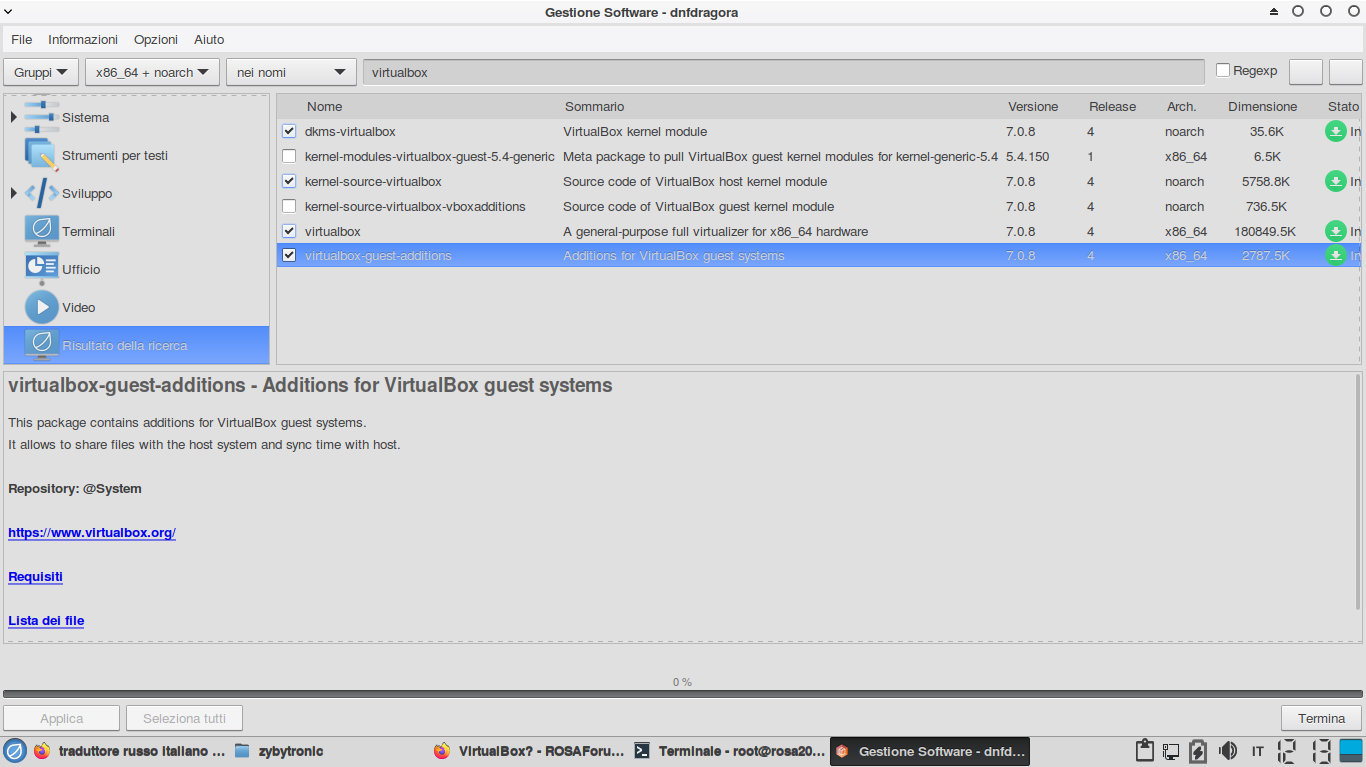Screen dimensions: 1366x767
Task: Click the Terminali monitor icon
Action: click(41, 231)
